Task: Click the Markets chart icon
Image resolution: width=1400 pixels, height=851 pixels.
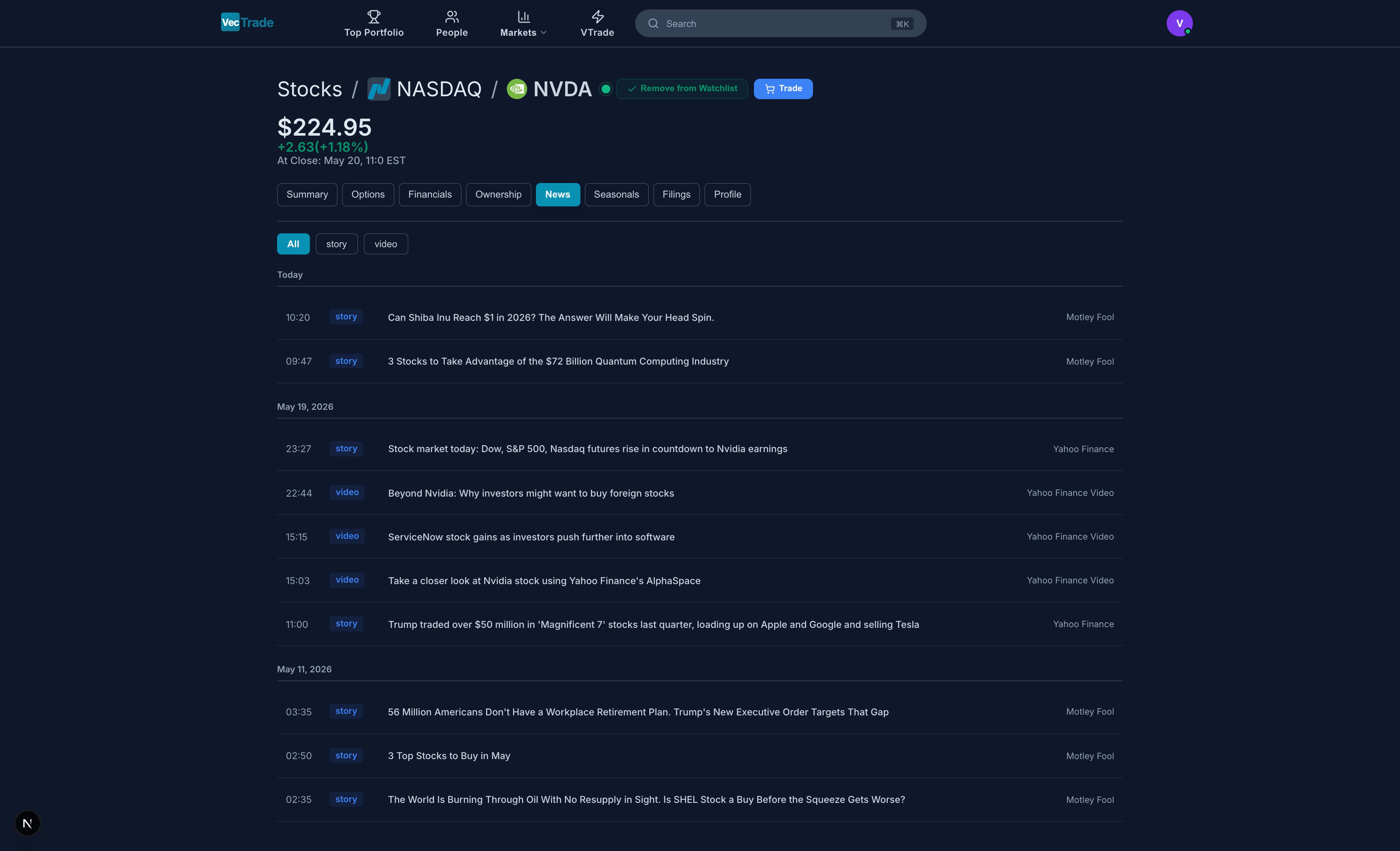Action: point(523,16)
